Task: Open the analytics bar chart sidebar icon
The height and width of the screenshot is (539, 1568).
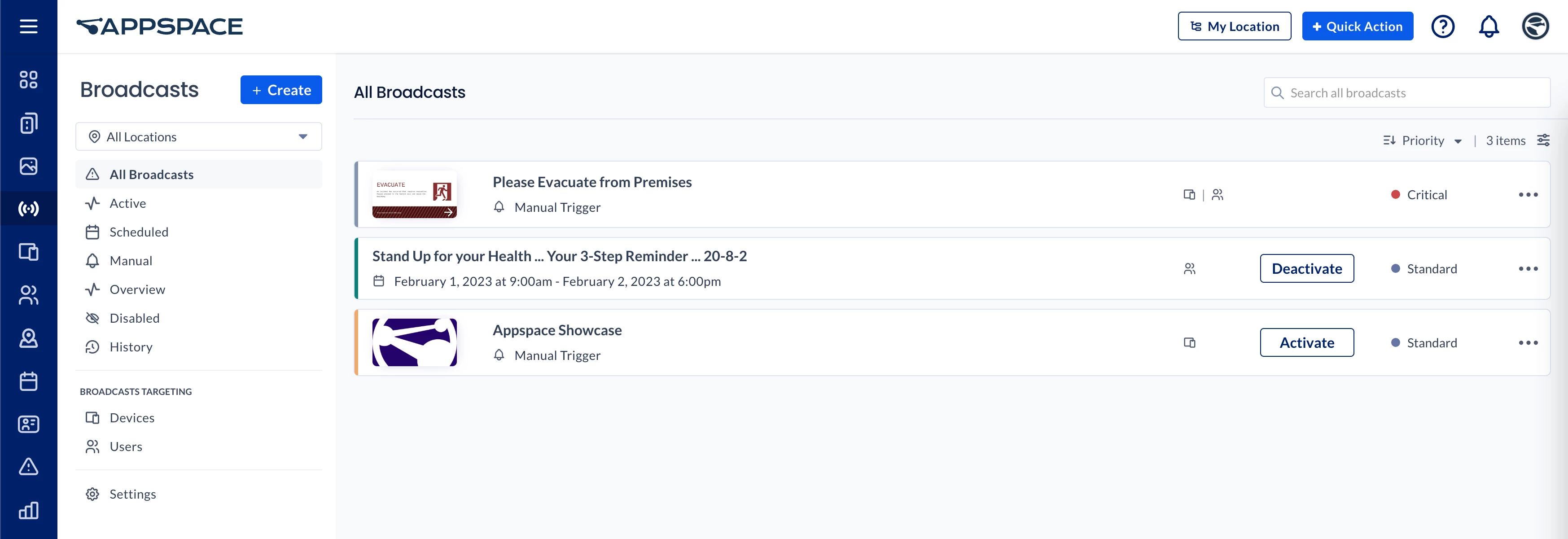Action: coord(29,510)
